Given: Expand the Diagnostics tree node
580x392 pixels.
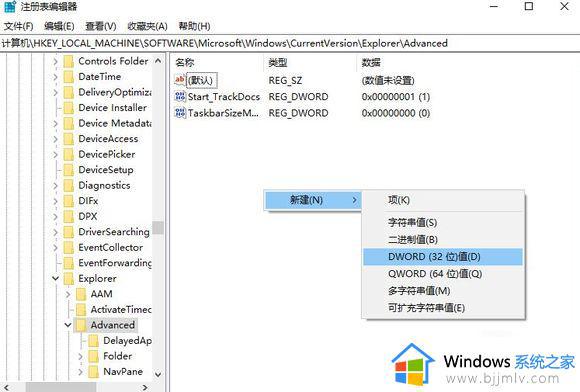Looking at the screenshot, I should click(55, 186).
